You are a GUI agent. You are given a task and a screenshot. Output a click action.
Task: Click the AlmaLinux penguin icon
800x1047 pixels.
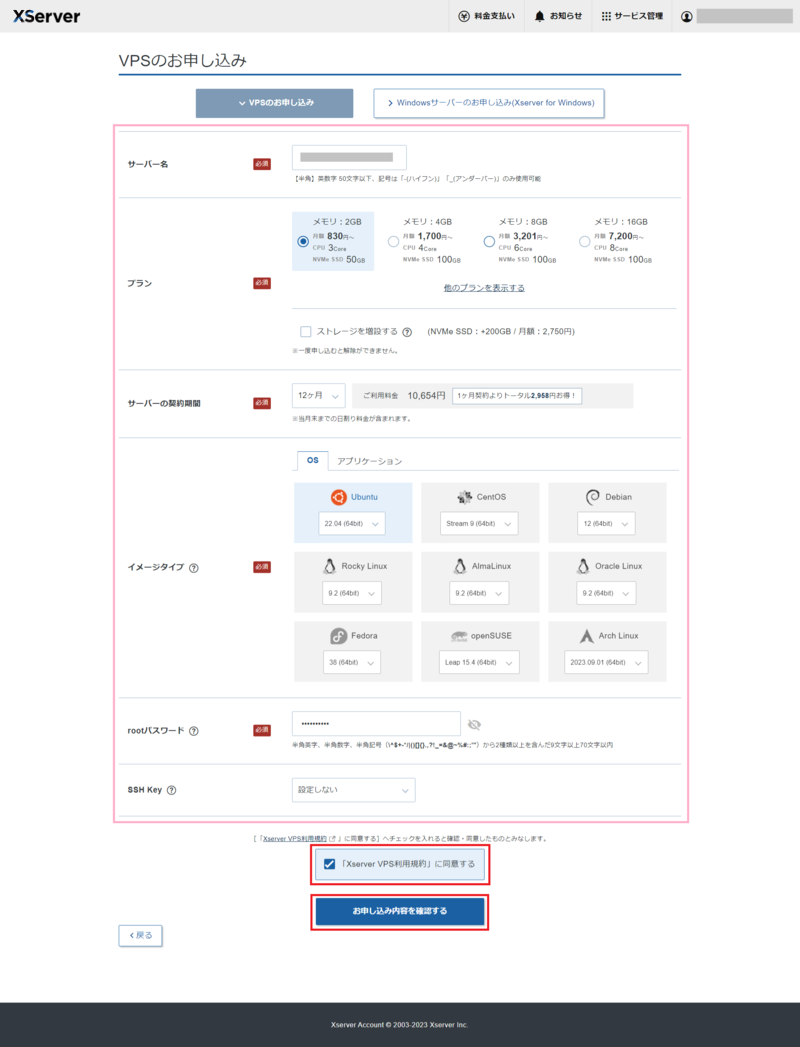[459, 566]
